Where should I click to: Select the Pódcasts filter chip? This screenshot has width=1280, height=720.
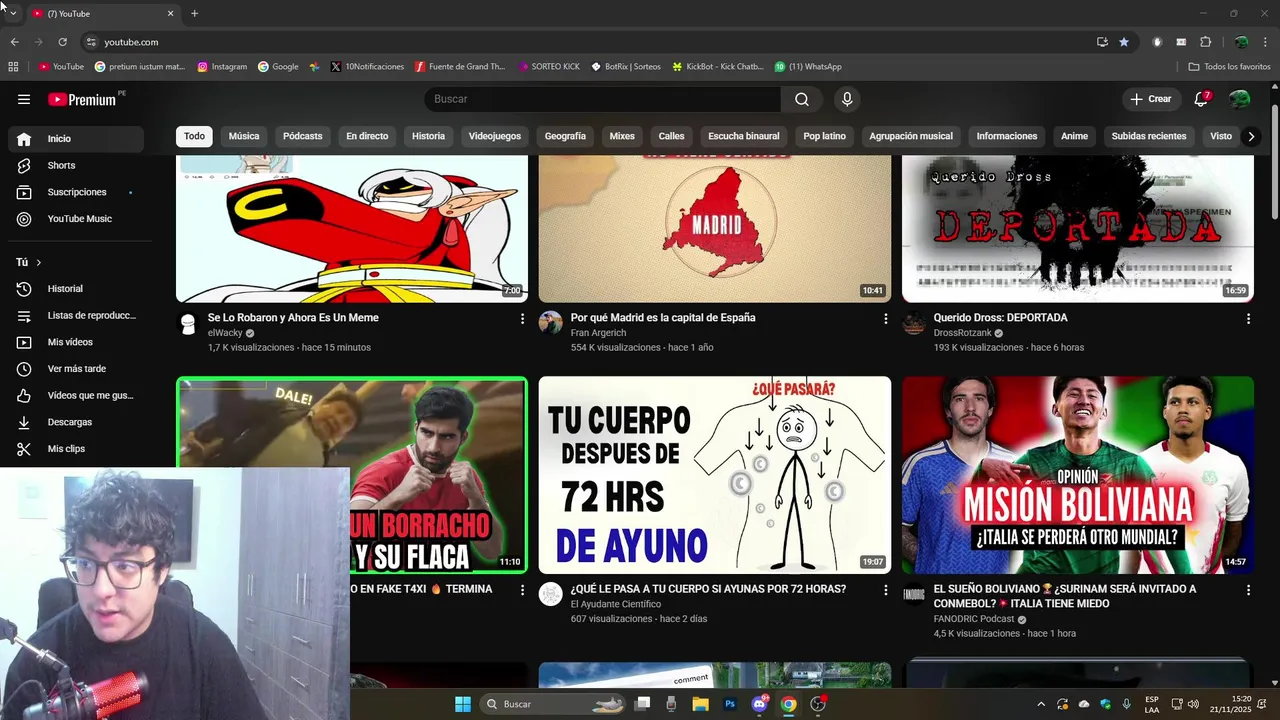[303, 136]
